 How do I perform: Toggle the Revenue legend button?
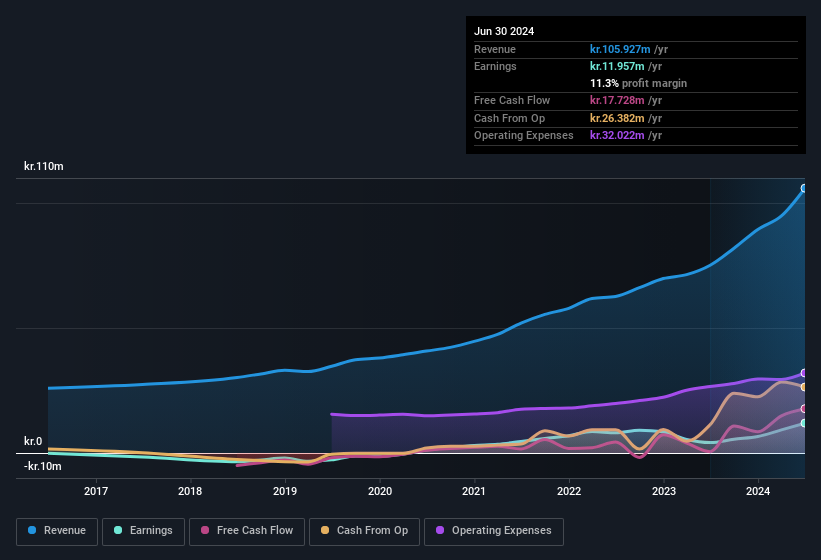coord(57,531)
